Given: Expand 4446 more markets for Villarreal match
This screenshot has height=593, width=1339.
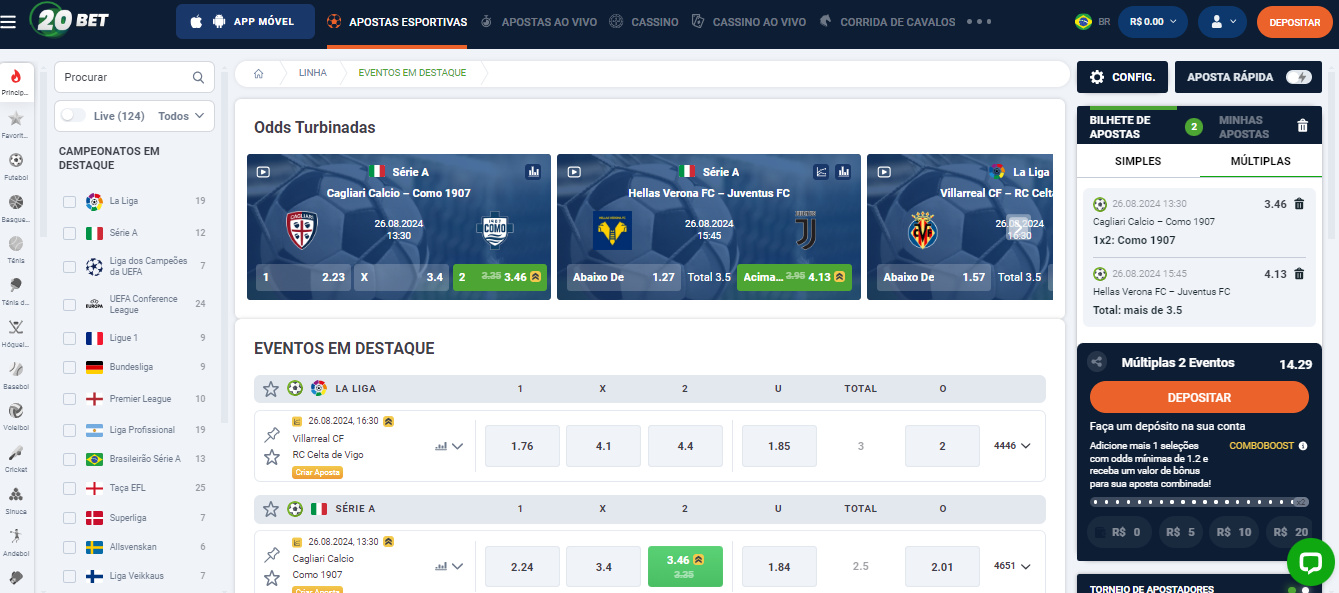Looking at the screenshot, I should (x=1012, y=446).
